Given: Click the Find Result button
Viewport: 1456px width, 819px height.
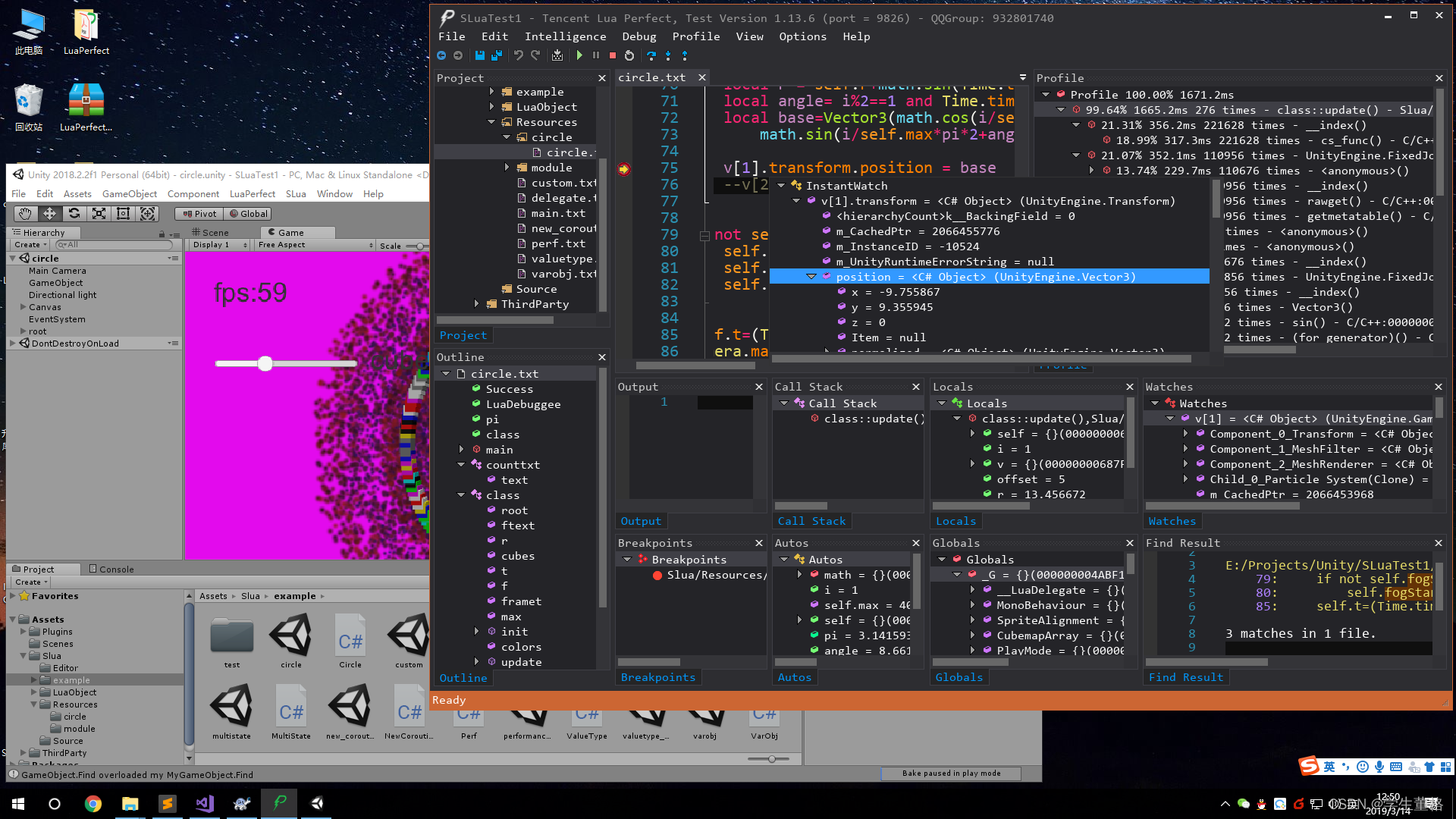Looking at the screenshot, I should (x=1186, y=676).
